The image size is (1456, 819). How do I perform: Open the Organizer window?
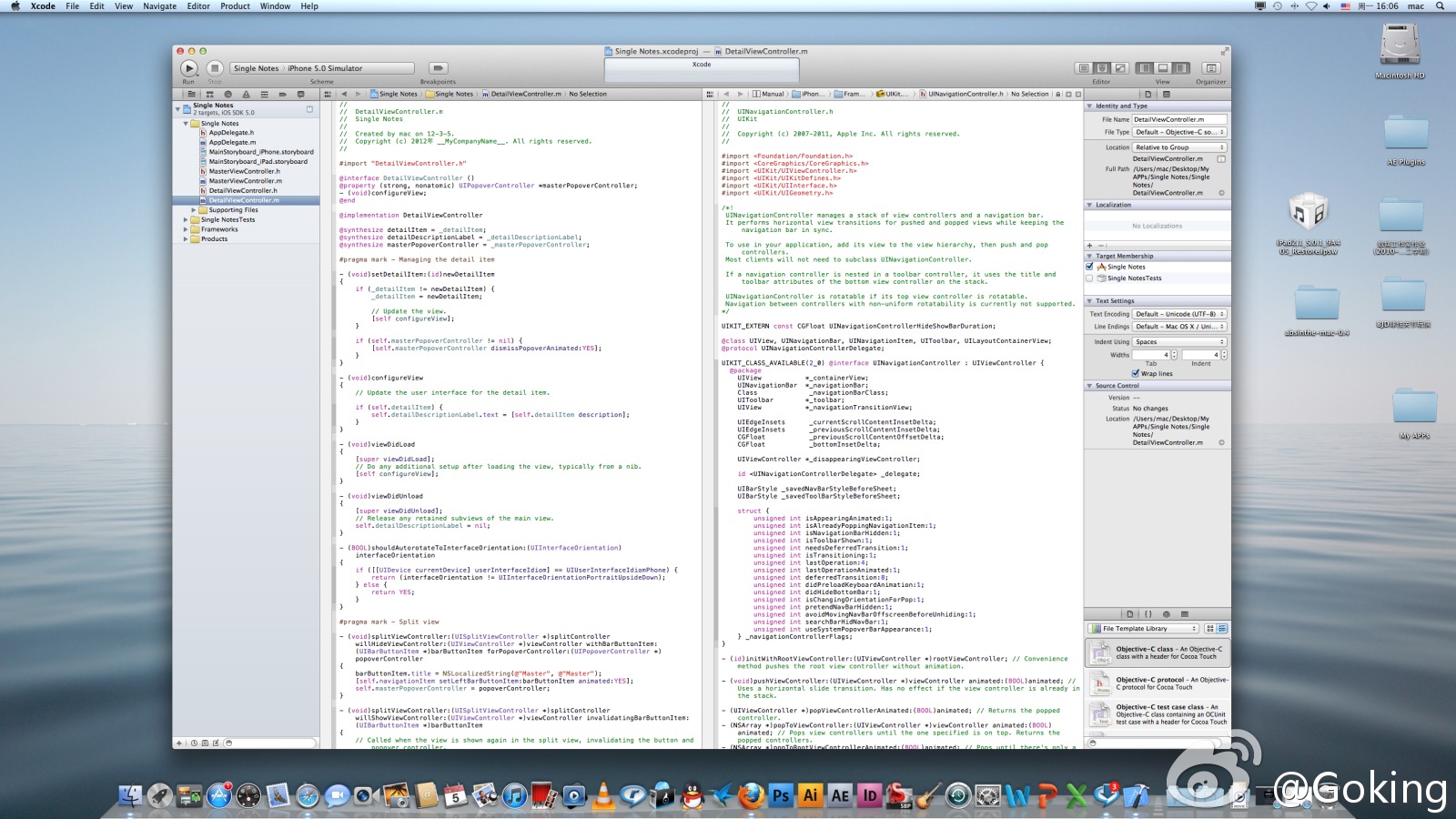coord(1211,68)
